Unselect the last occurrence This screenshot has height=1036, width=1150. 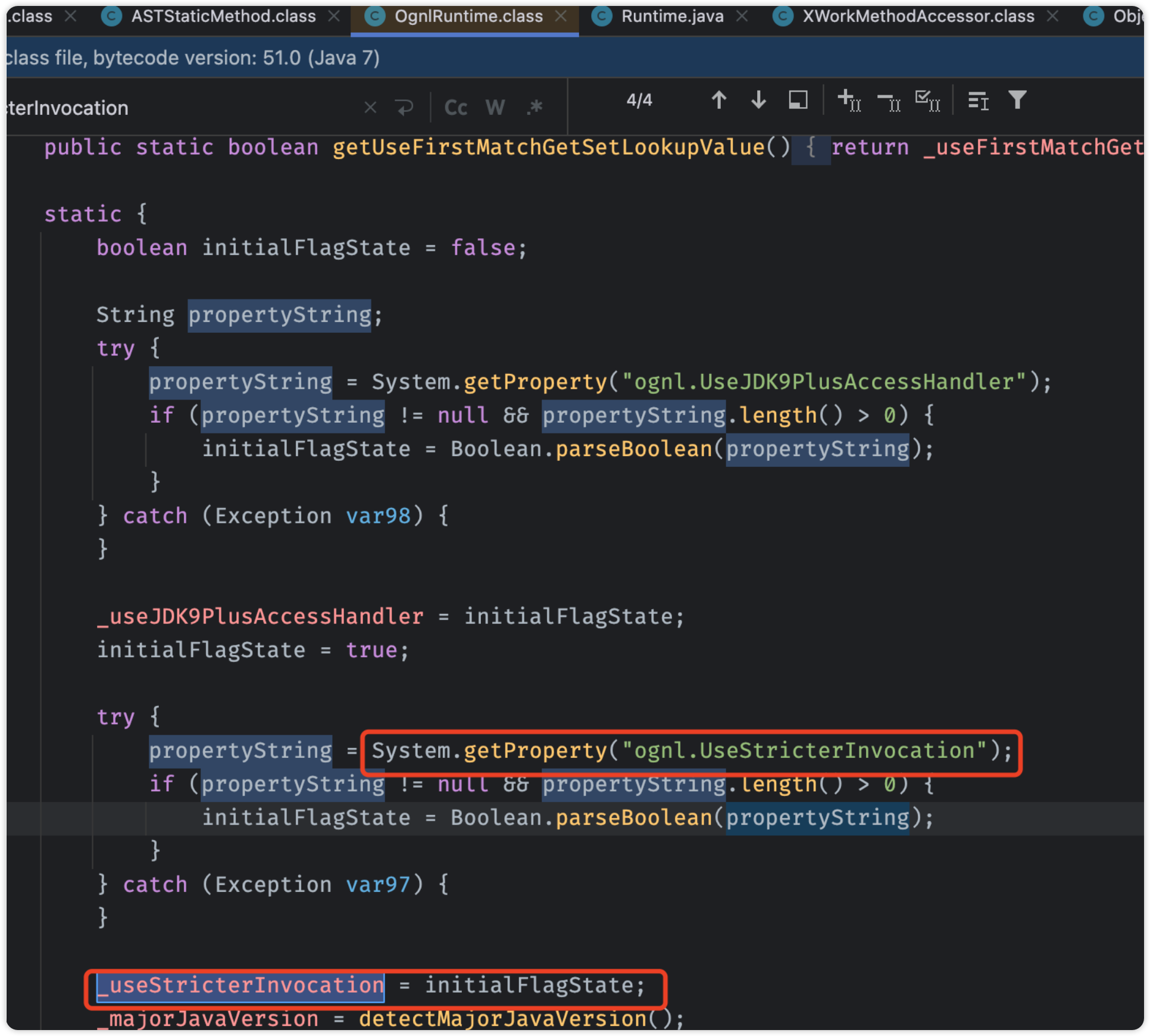click(x=889, y=101)
